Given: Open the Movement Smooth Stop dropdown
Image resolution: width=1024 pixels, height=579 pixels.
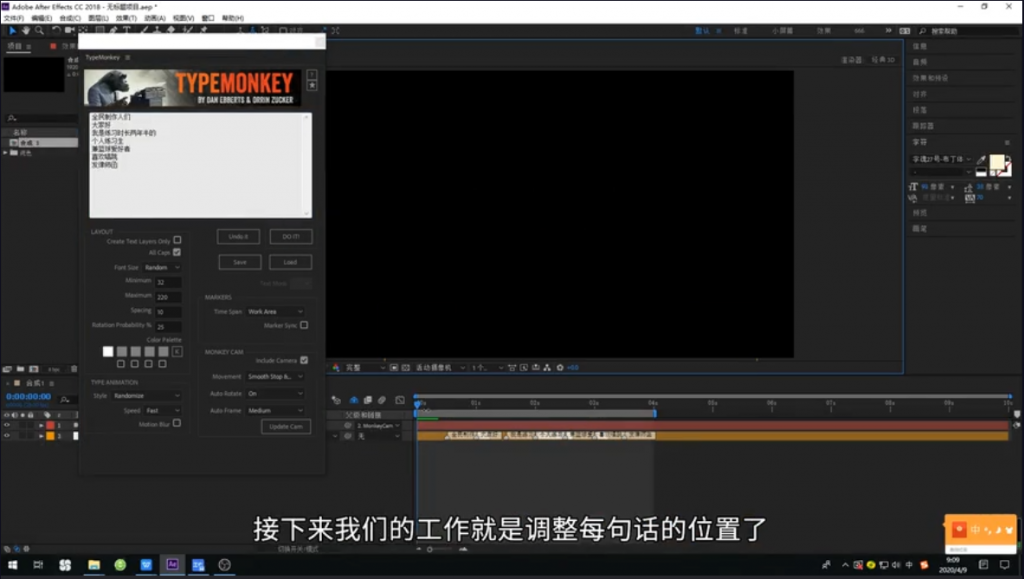Looking at the screenshot, I should tap(275, 377).
